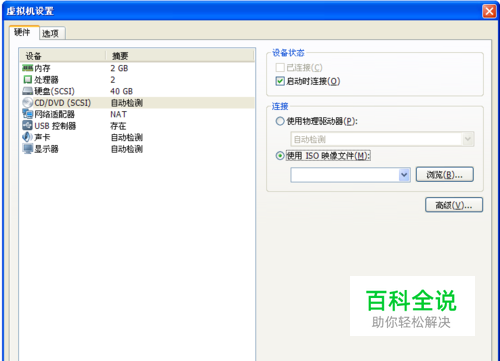The width and height of the screenshot is (500, 361).
Task: Click the 浏览(B)... button
Action: 444,175
